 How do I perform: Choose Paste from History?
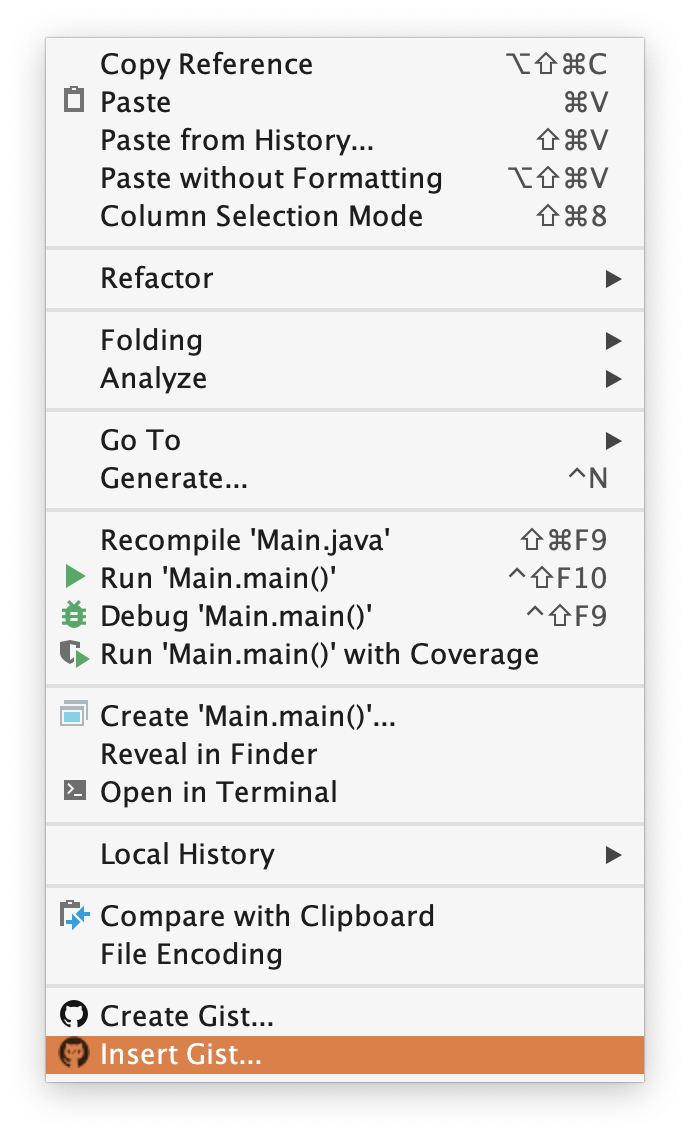pos(237,140)
